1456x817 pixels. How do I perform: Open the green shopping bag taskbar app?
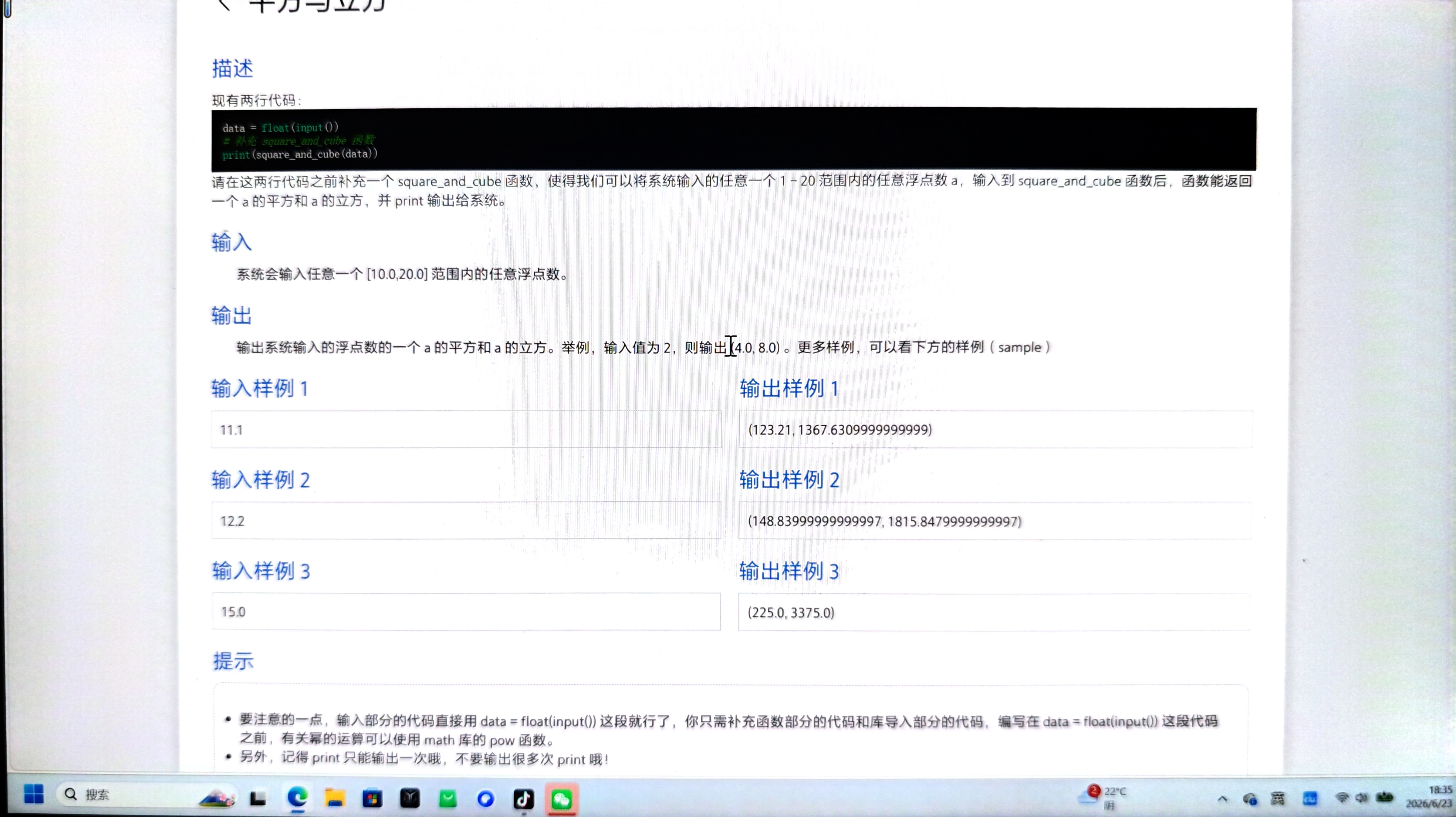(447, 799)
